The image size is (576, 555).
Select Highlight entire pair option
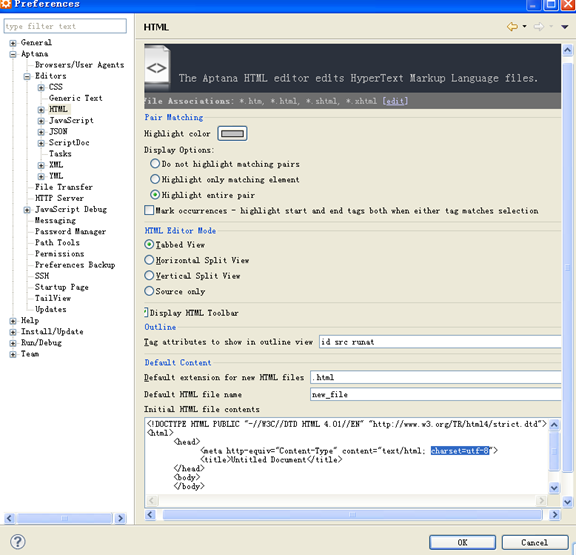coord(155,195)
